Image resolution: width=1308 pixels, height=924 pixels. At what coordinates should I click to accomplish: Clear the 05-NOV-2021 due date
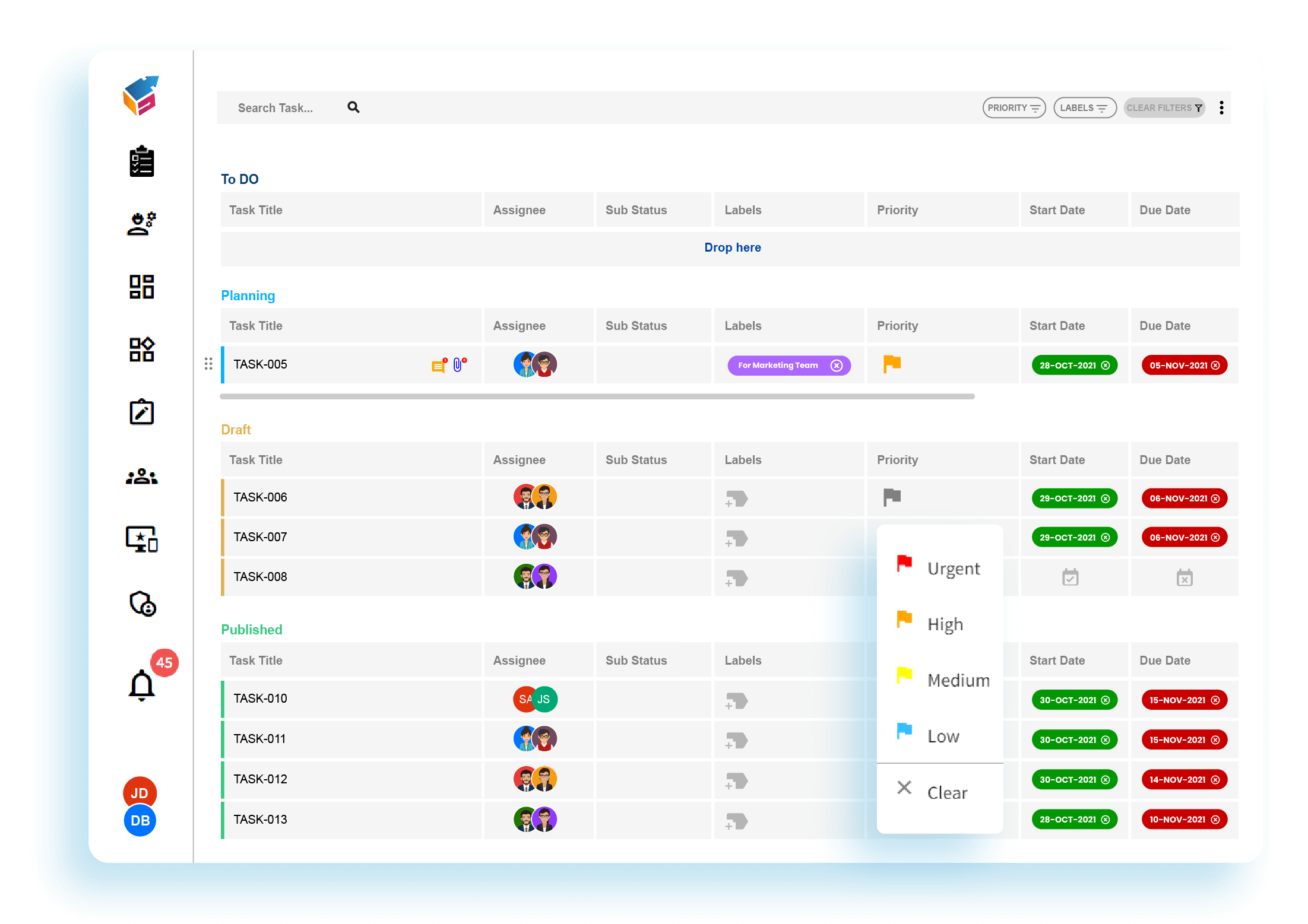(x=1215, y=366)
